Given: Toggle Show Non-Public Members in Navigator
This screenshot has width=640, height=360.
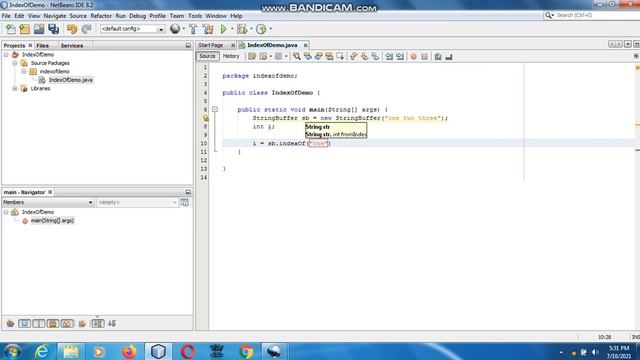Looking at the screenshot, I should coord(53,324).
